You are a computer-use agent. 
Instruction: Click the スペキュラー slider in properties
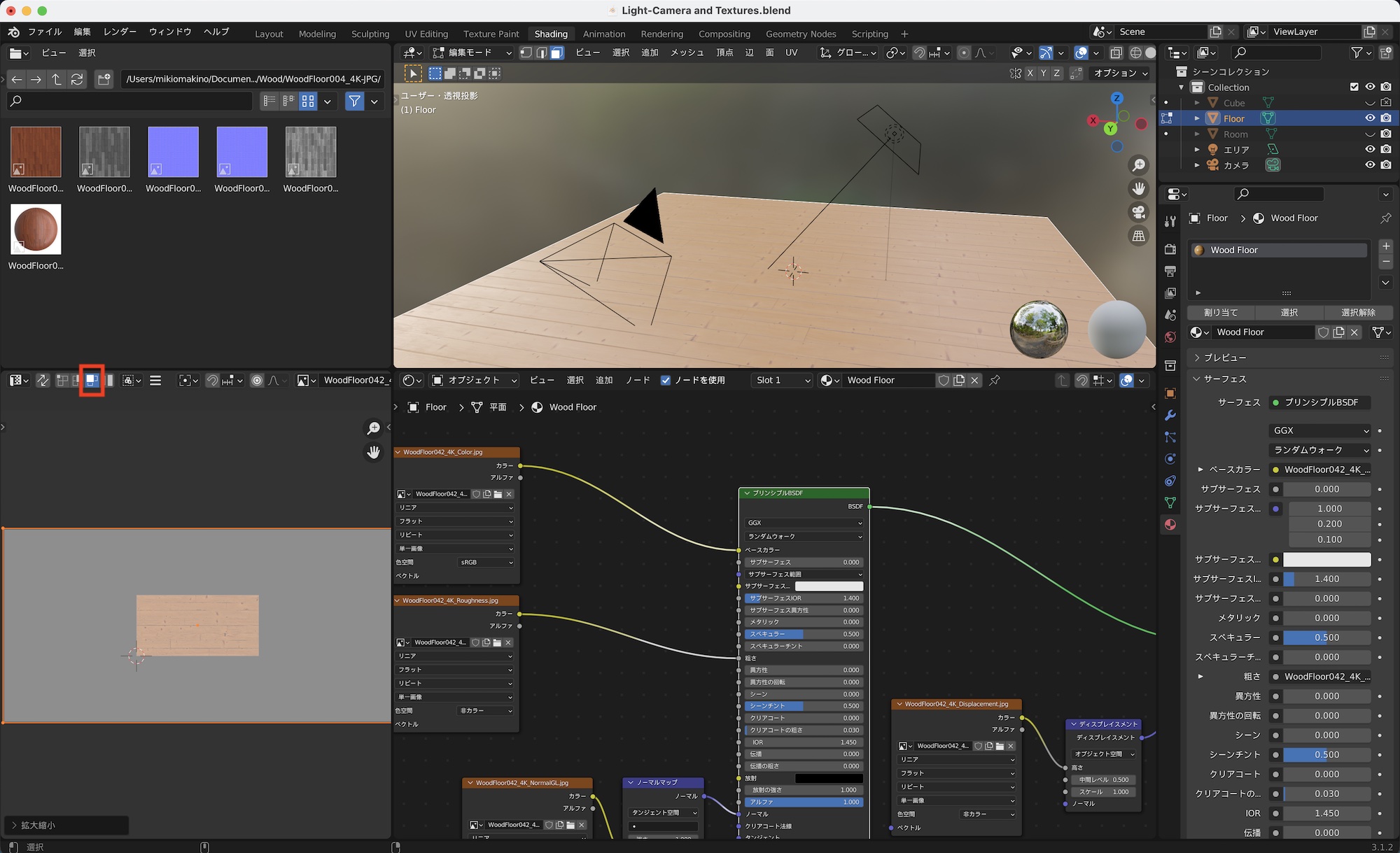tap(1326, 637)
